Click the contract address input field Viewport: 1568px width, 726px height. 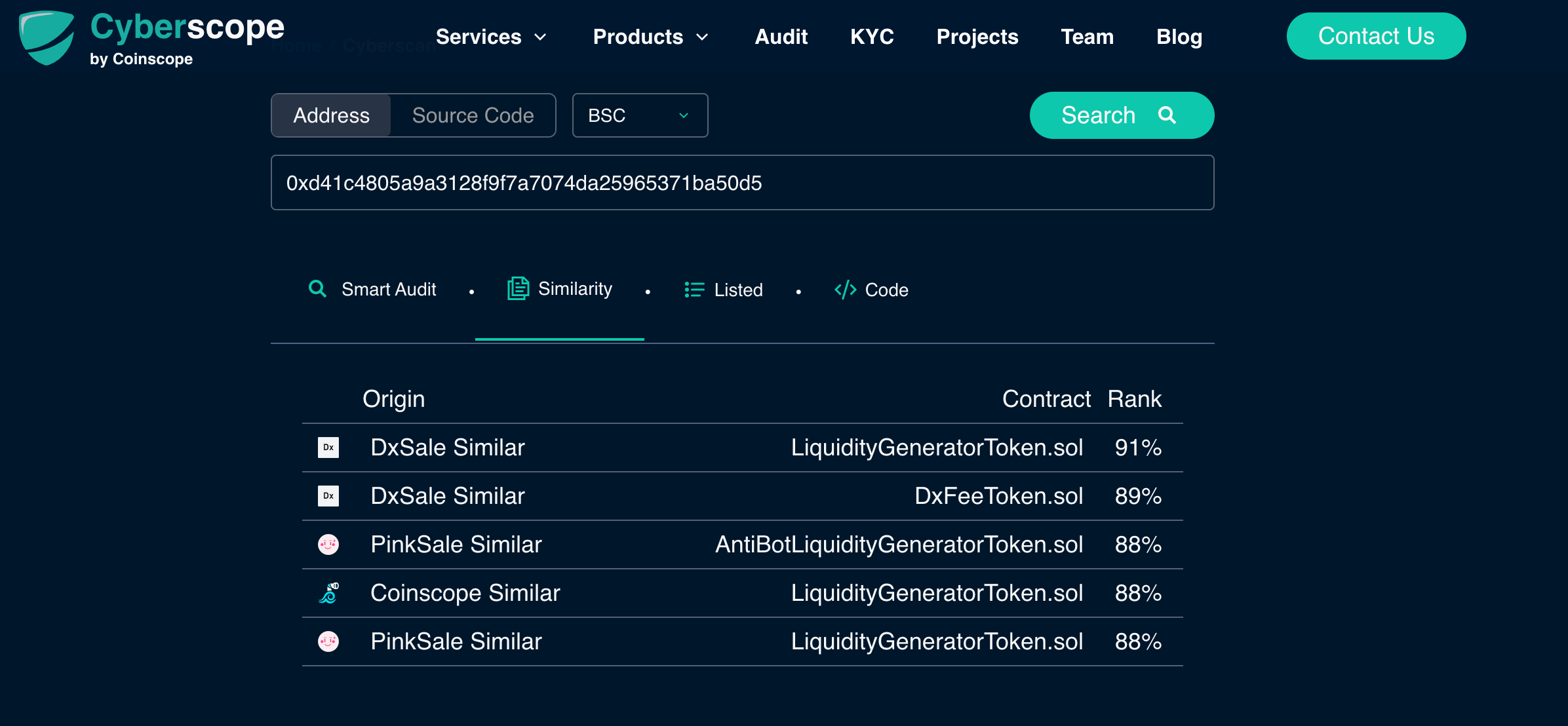742,183
